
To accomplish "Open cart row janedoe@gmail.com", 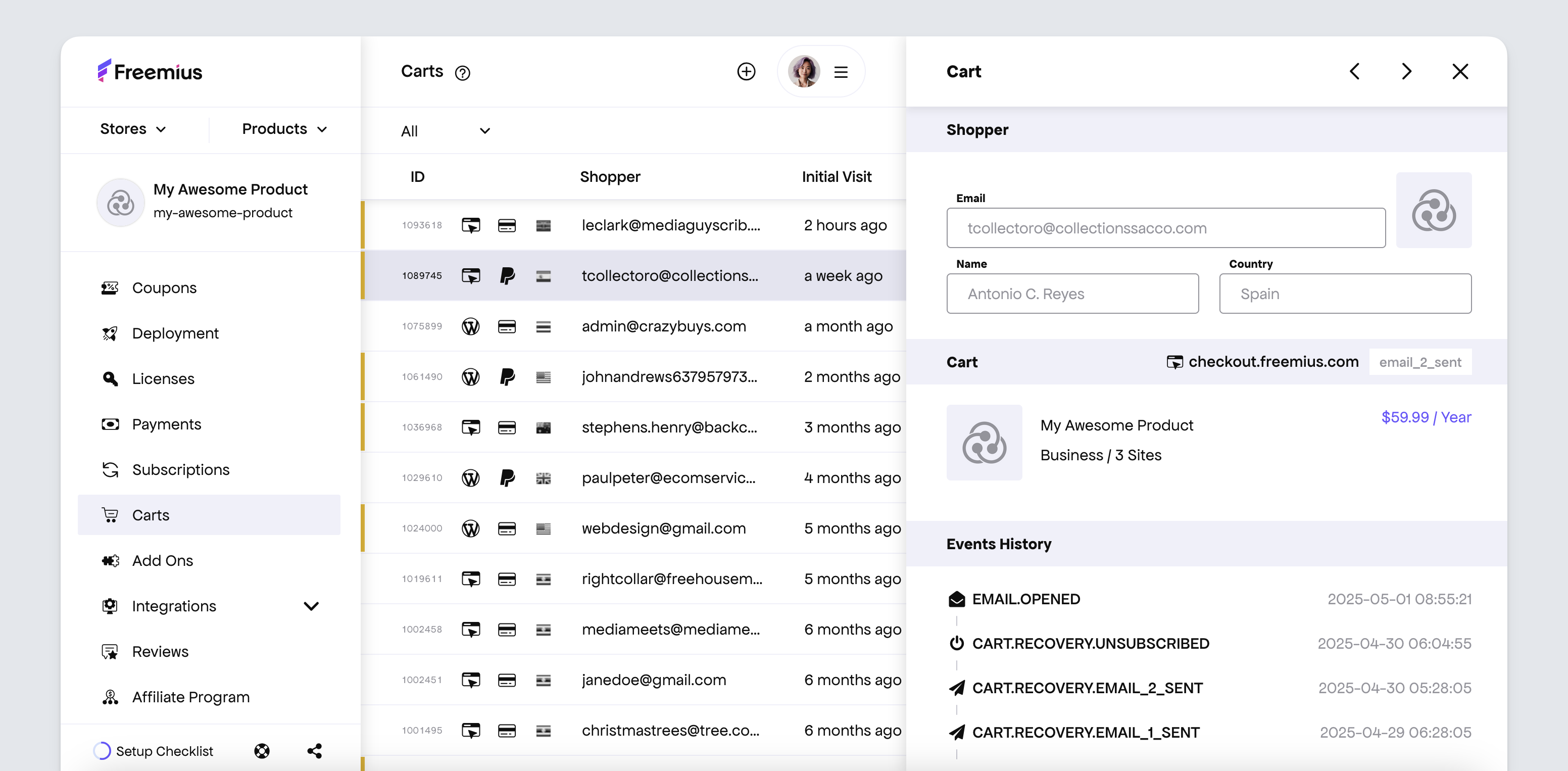I will [633, 680].
